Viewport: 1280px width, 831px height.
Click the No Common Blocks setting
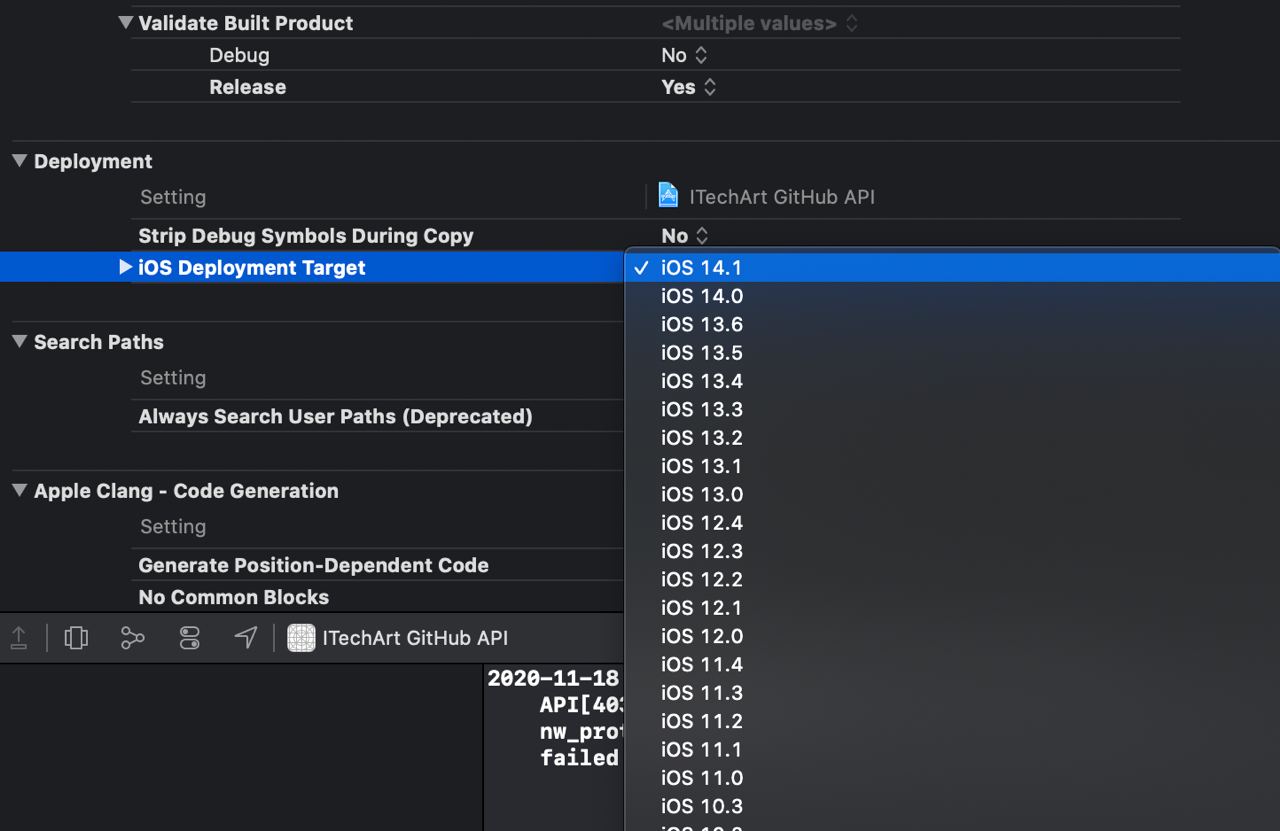tap(233, 597)
